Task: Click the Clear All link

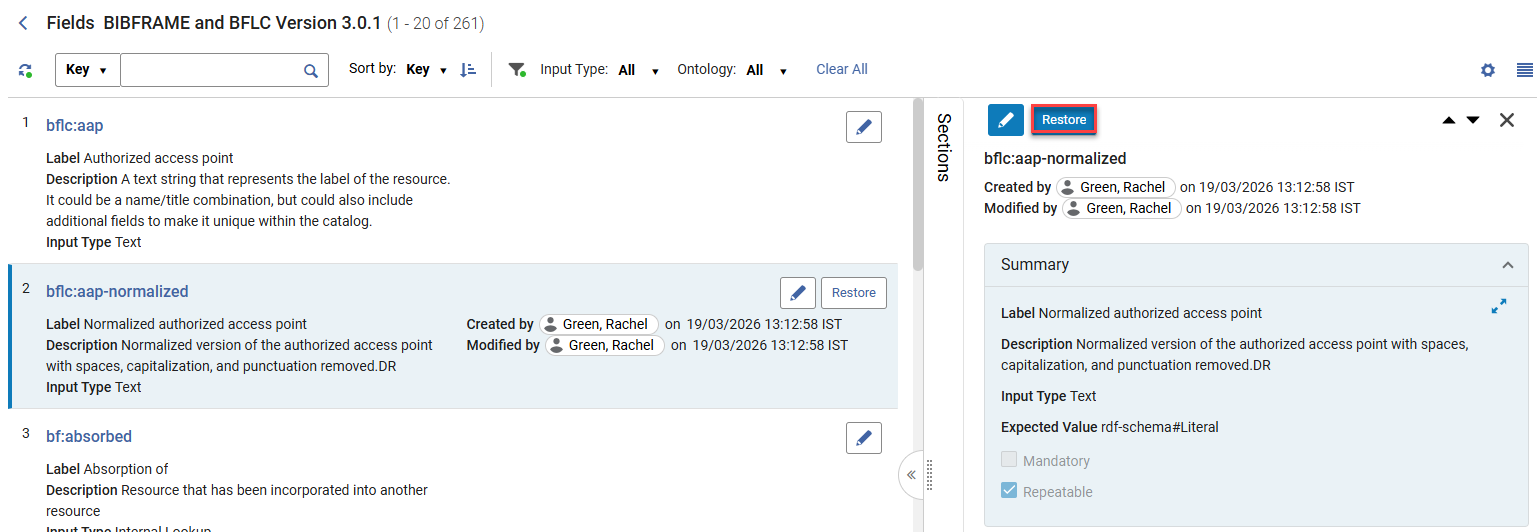Action: [841, 69]
